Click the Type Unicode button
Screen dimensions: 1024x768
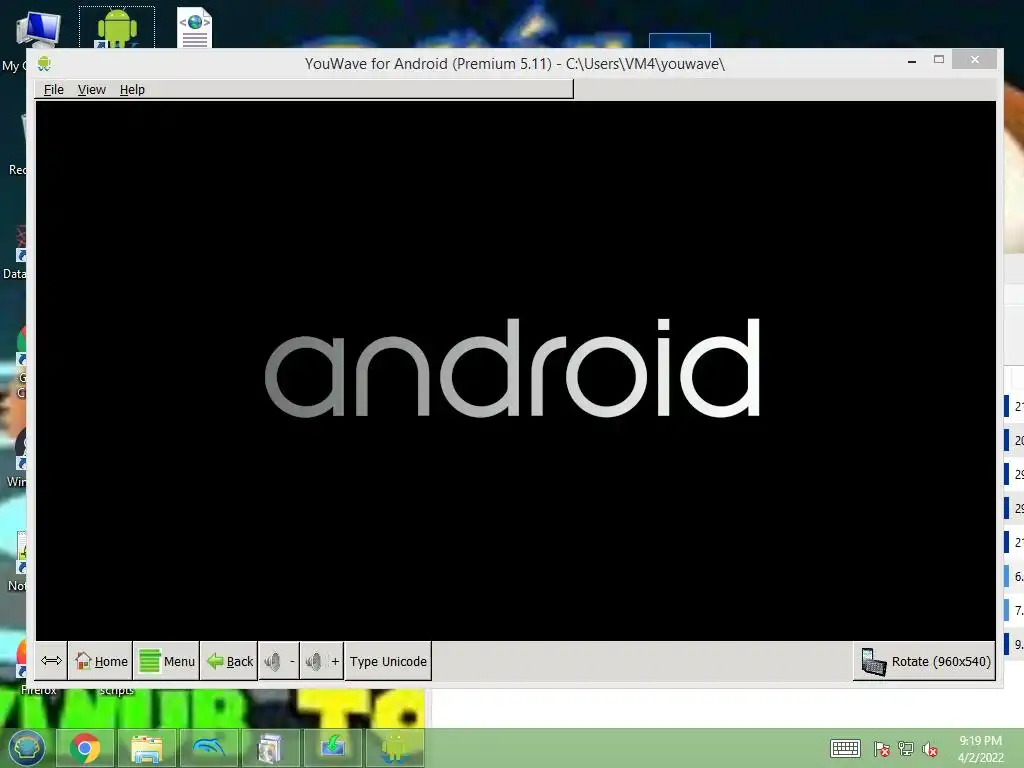point(388,661)
